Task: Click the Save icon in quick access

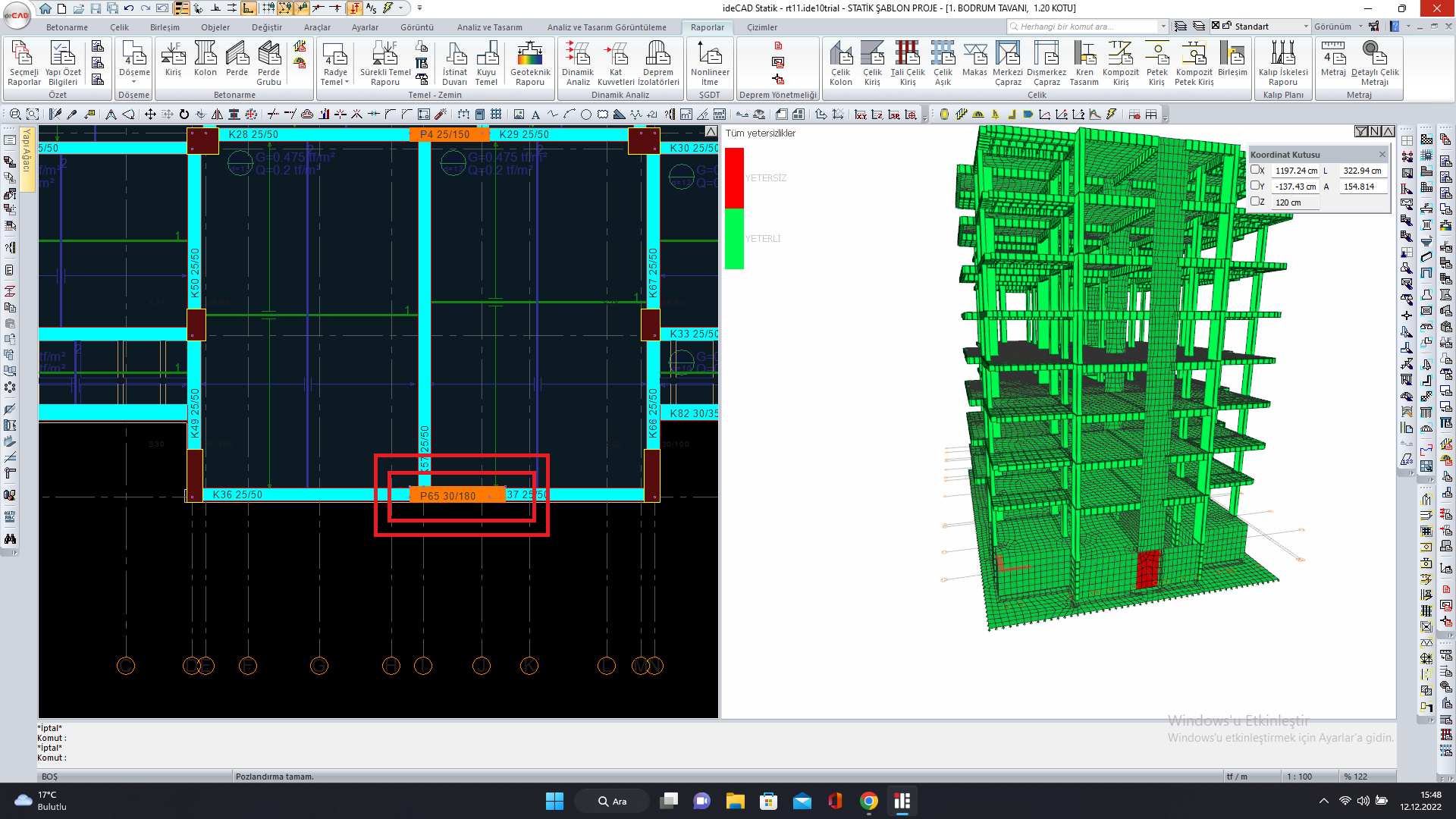Action: tap(96, 8)
